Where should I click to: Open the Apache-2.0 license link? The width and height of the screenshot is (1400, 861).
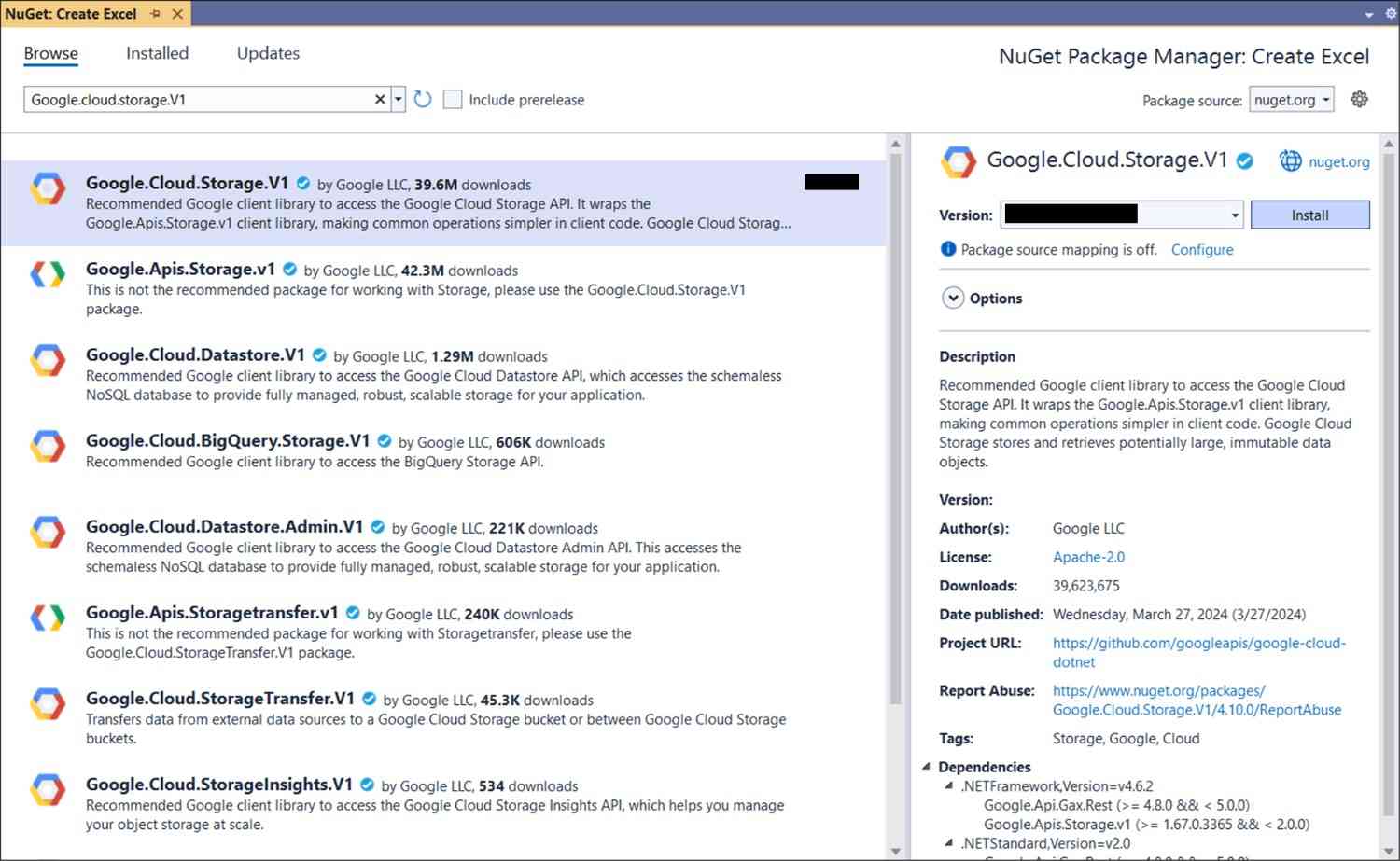point(1088,557)
